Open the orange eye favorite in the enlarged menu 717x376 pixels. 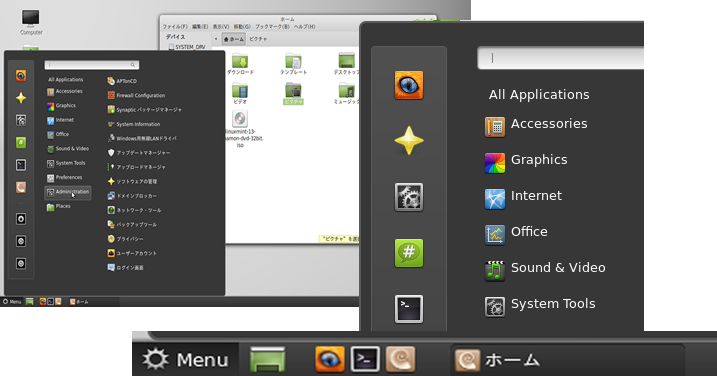pyautogui.click(x=409, y=85)
